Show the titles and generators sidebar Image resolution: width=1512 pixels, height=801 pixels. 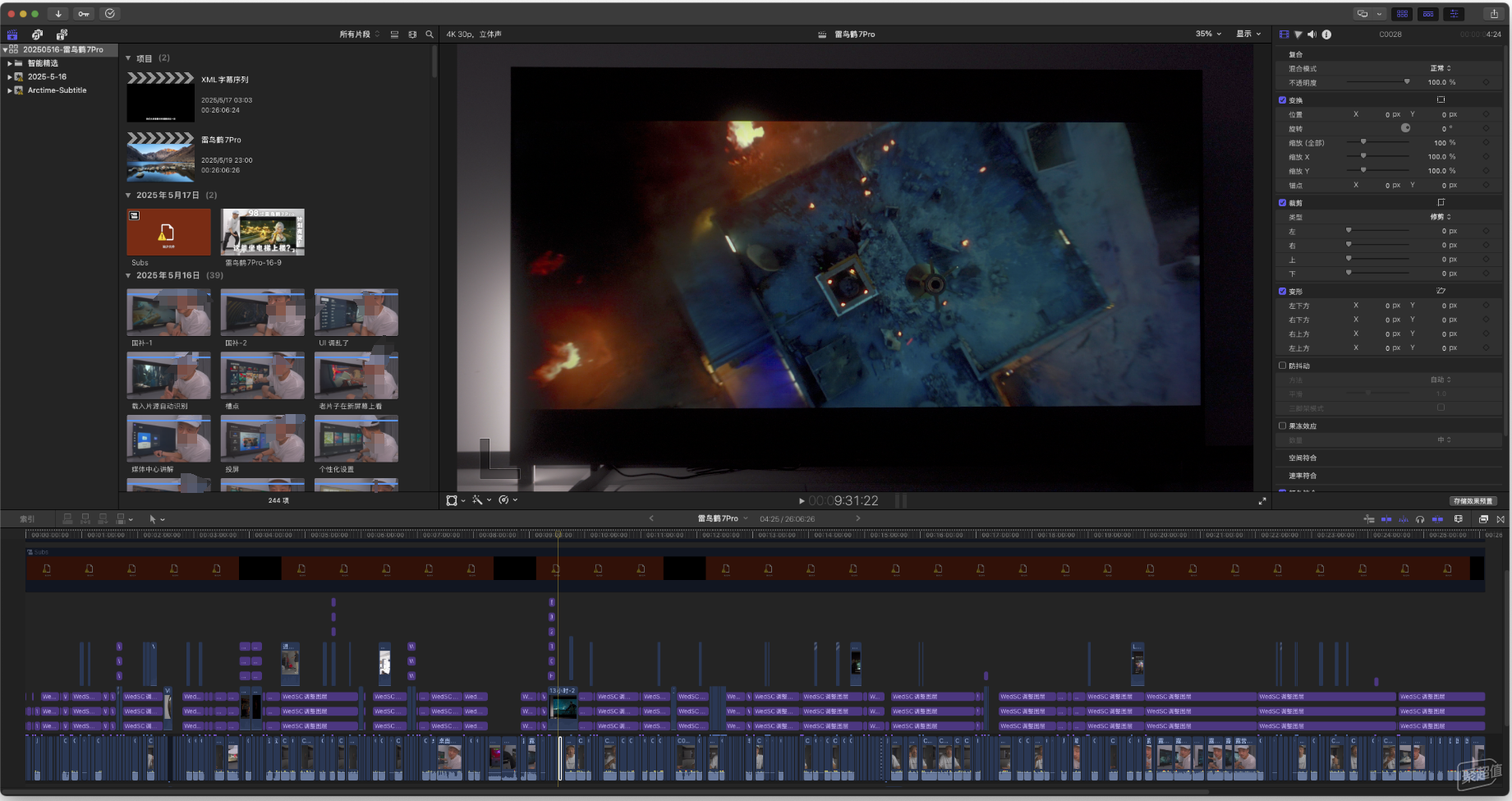(x=62, y=35)
